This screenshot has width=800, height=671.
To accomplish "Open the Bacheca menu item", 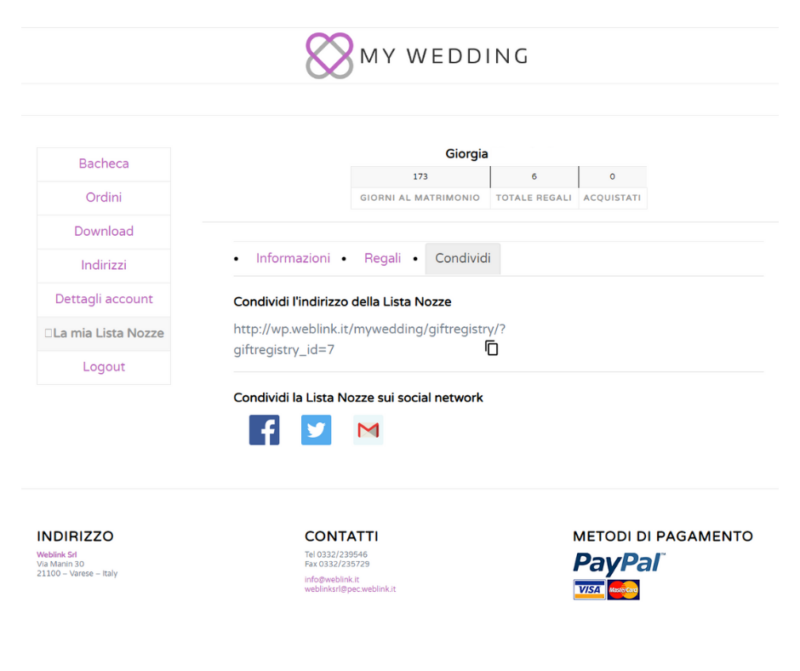I will [104, 164].
